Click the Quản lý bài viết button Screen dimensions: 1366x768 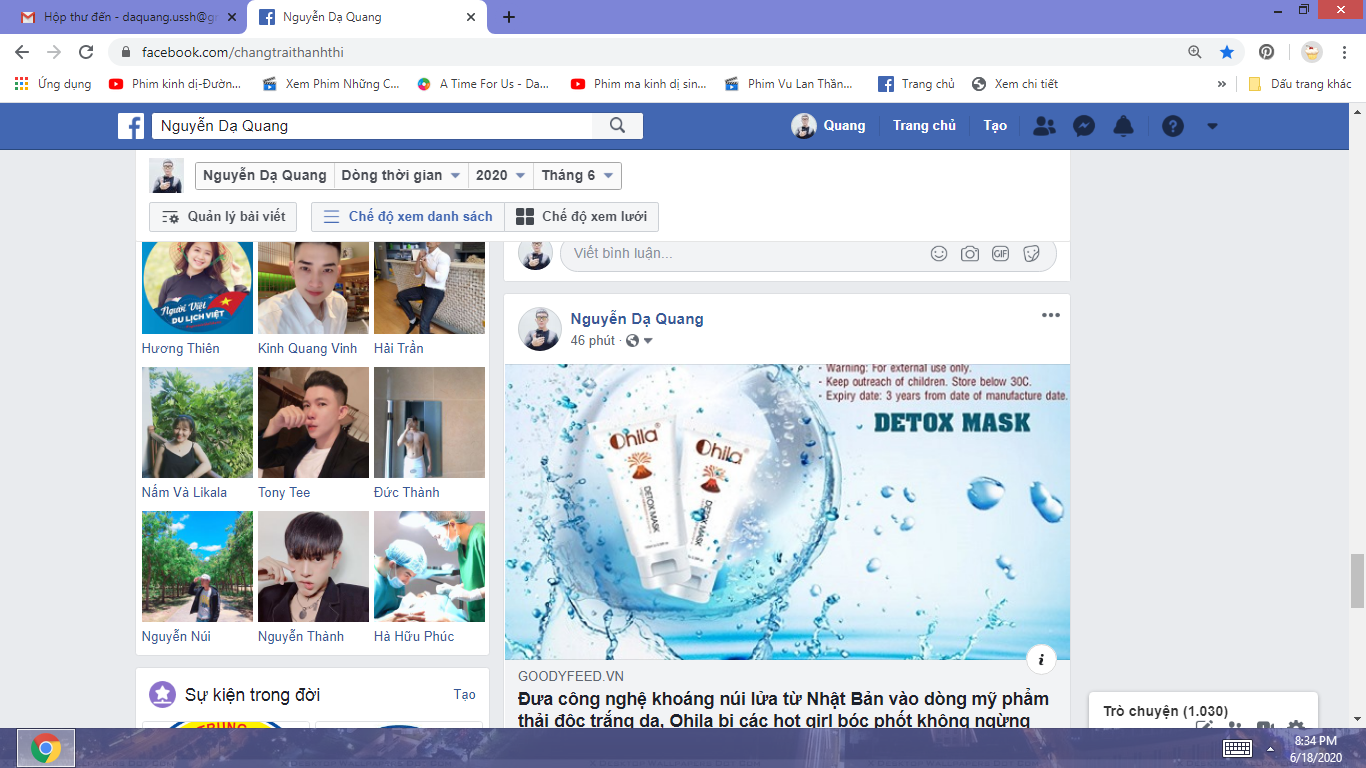pyautogui.click(x=223, y=217)
